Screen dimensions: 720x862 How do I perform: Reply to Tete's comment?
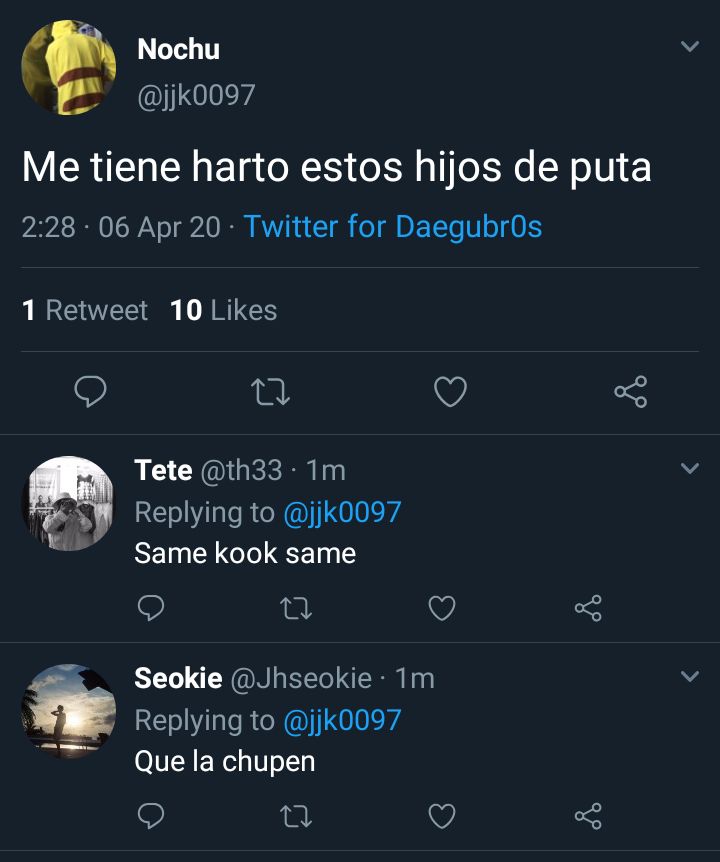point(151,608)
